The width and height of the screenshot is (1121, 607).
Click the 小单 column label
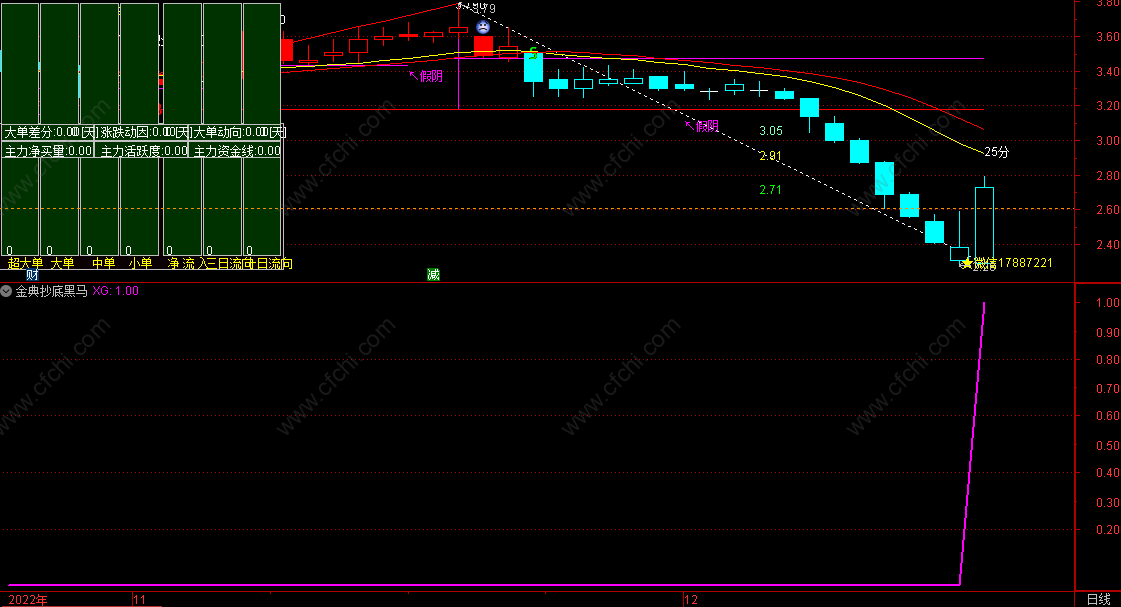click(140, 263)
